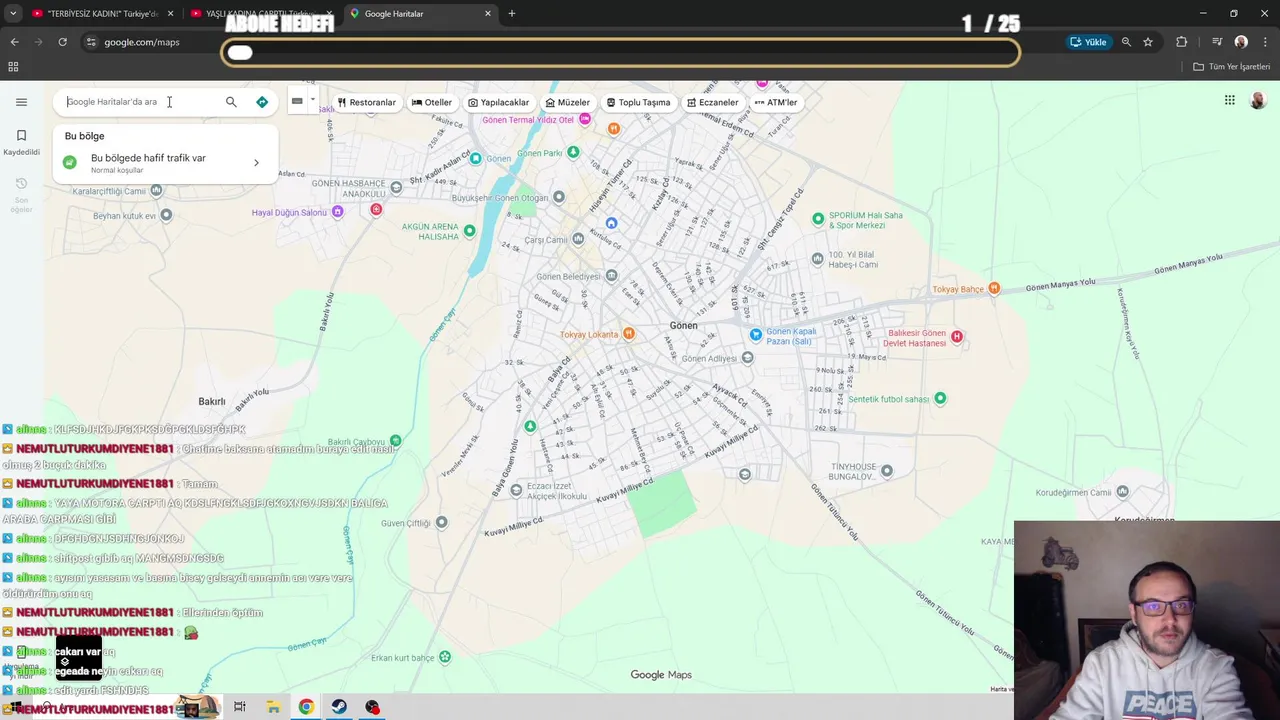Click the google.com/maps address bar
The height and width of the screenshot is (720, 1280).
(141, 42)
